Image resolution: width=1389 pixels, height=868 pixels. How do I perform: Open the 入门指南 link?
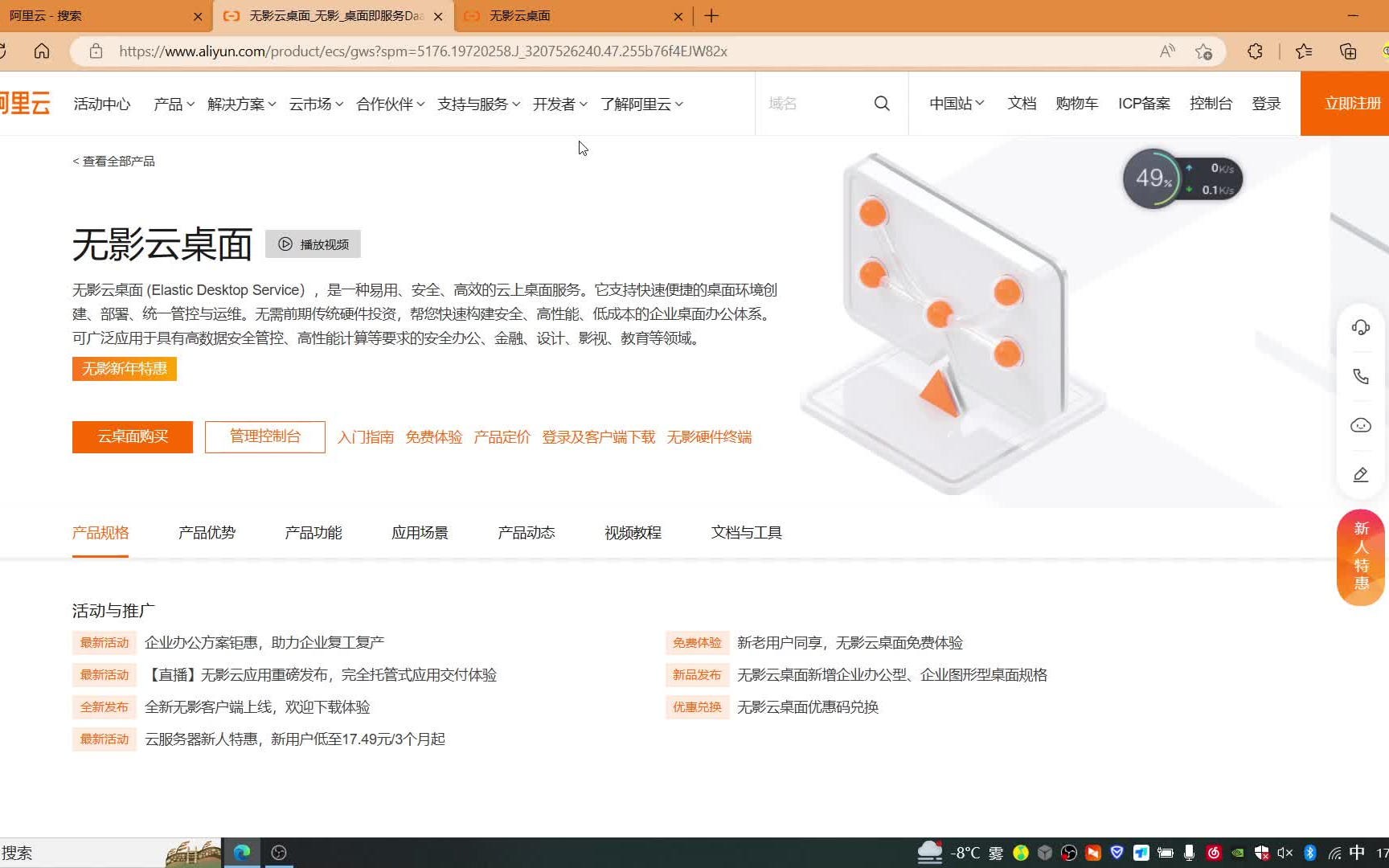click(366, 437)
